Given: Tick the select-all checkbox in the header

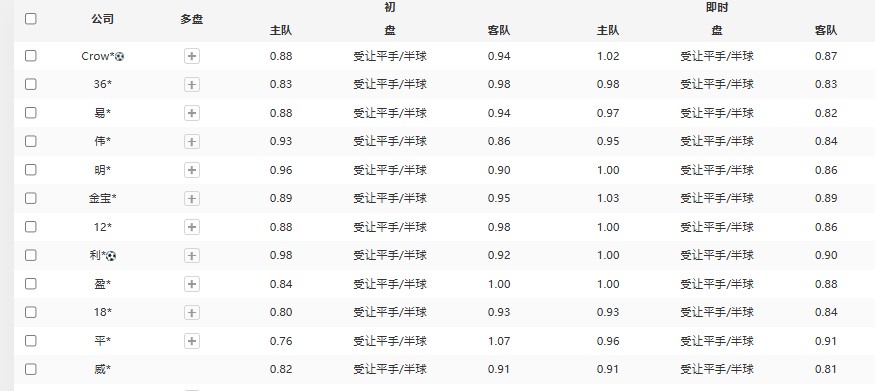Looking at the screenshot, I should (x=31, y=19).
